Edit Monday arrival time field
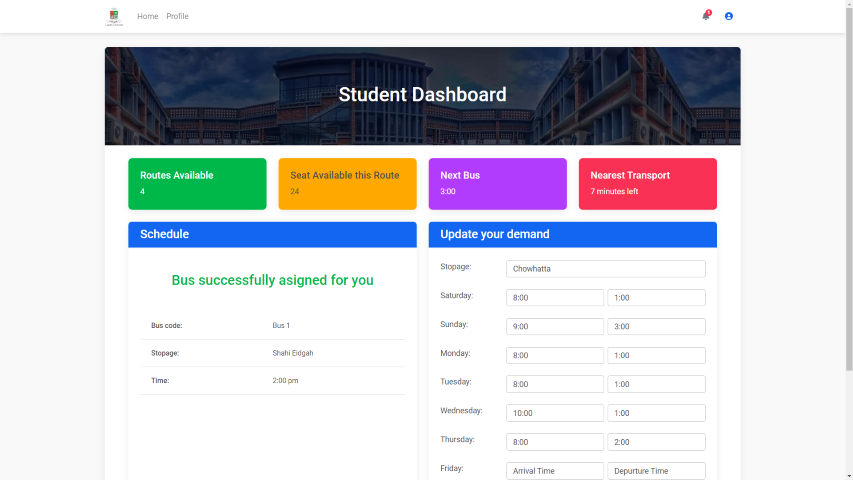The width and height of the screenshot is (853, 480). 555,355
